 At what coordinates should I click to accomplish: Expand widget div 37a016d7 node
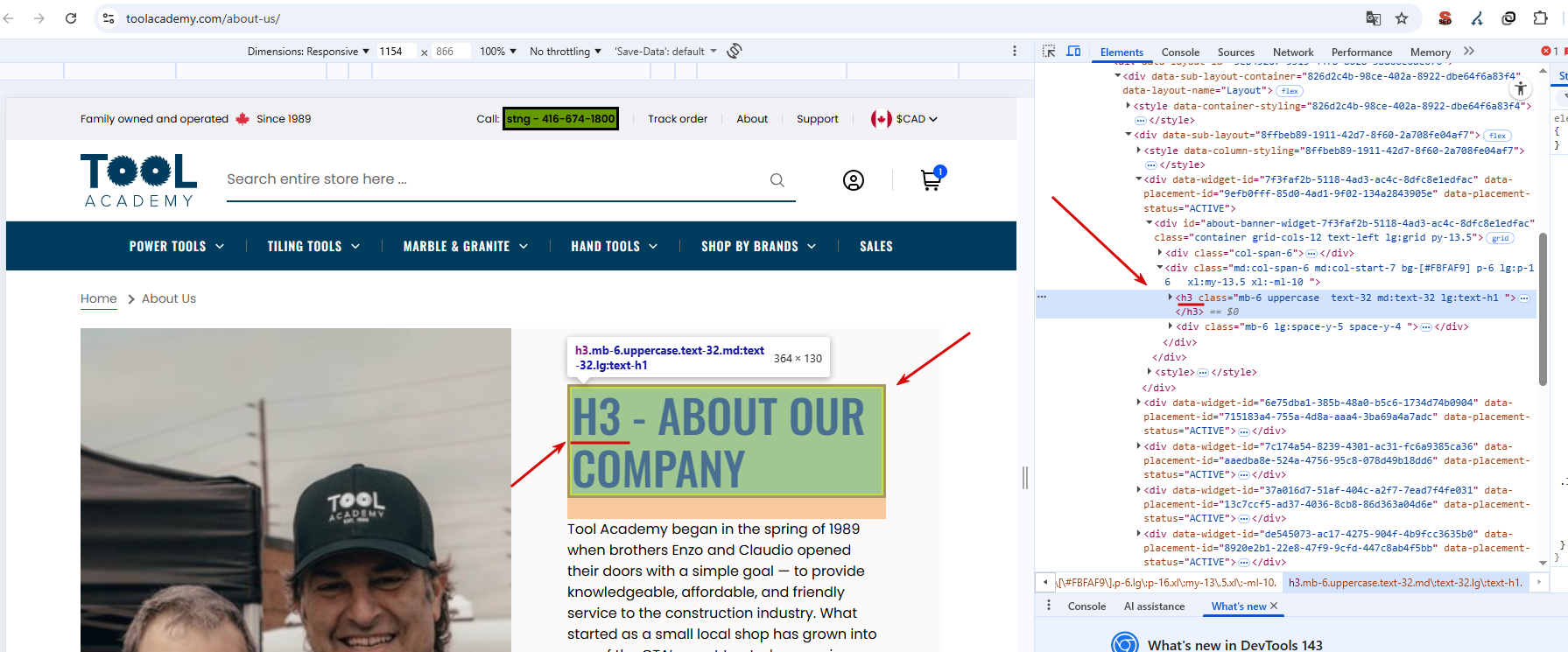click(x=1139, y=490)
